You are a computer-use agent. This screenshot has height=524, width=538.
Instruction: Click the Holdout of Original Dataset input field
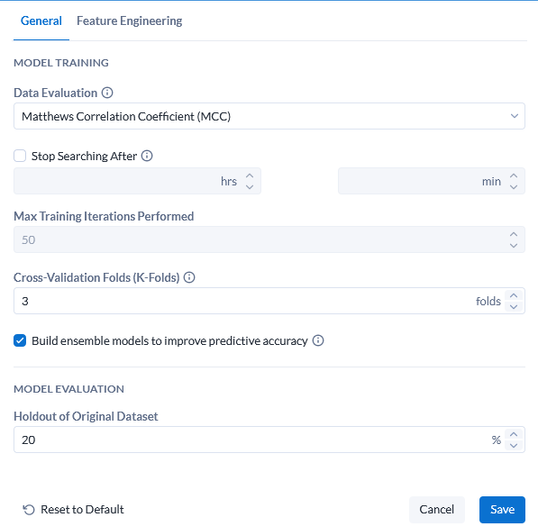point(269,440)
